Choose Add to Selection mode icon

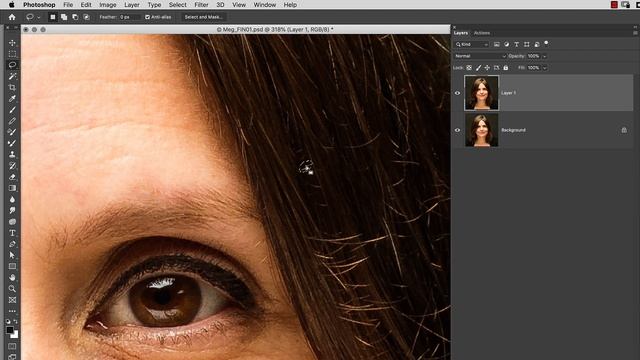64,17
